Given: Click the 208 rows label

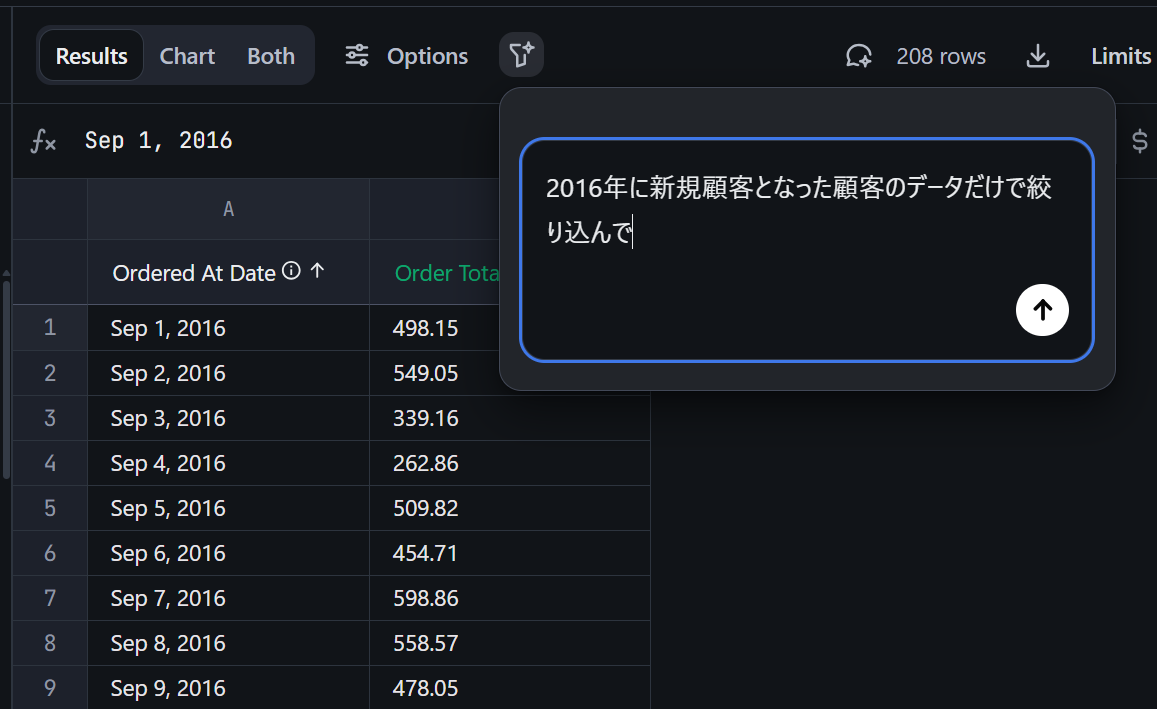Looking at the screenshot, I should (x=941, y=56).
